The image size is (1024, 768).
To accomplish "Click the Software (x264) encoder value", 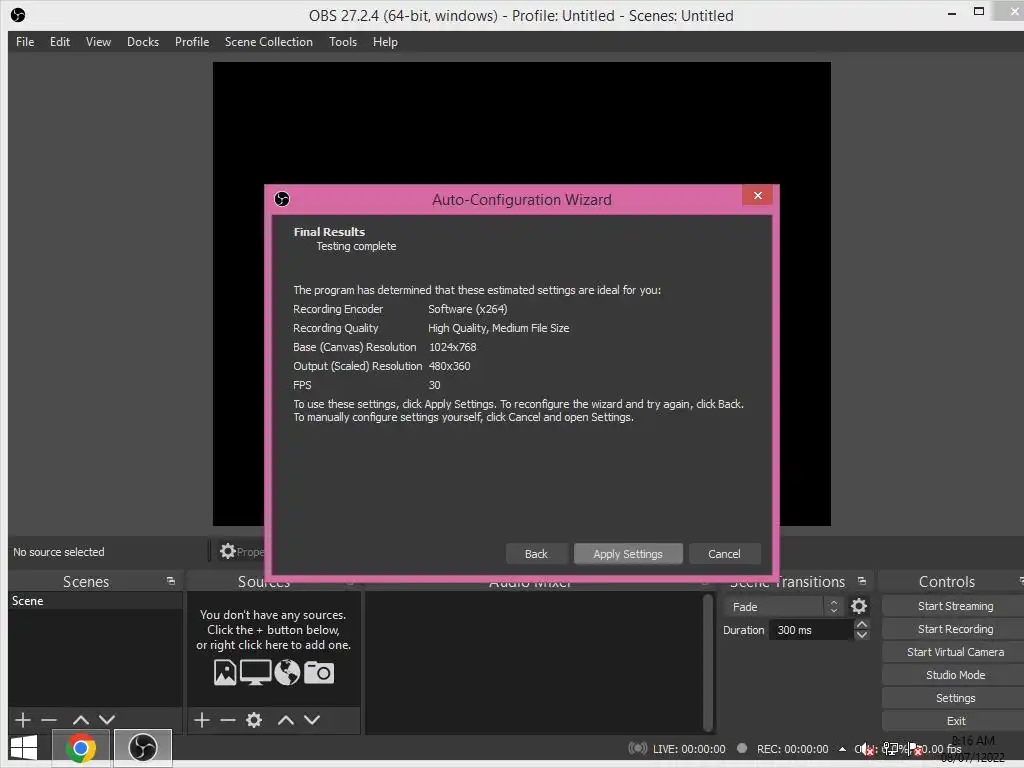I will [x=468, y=309].
